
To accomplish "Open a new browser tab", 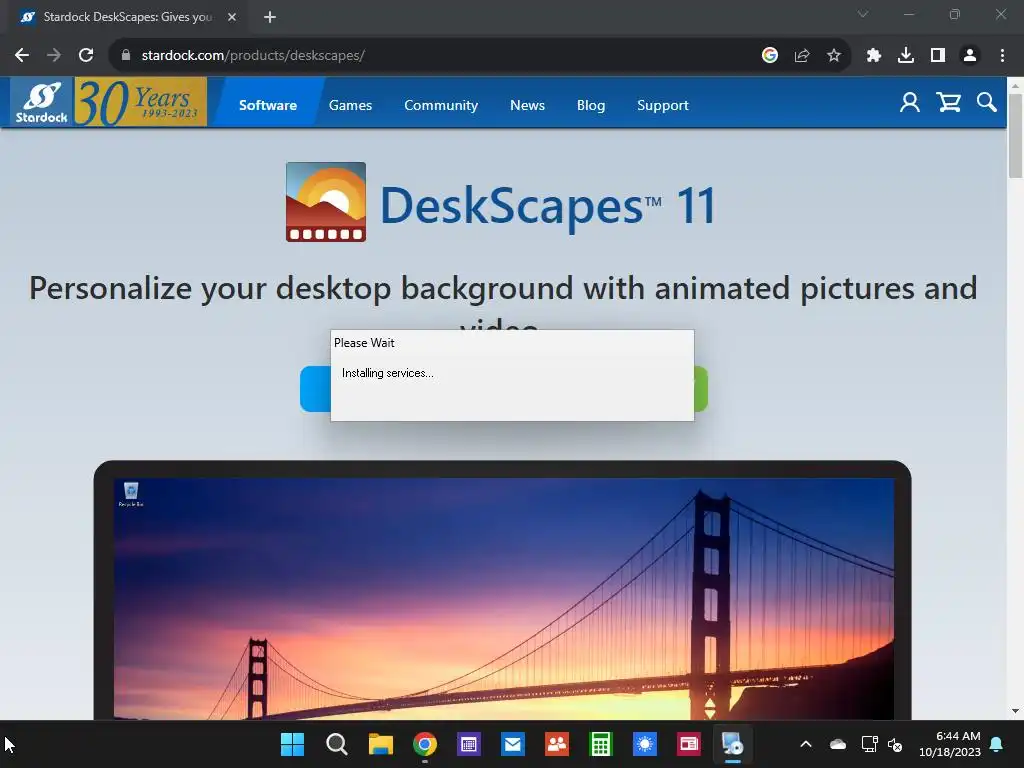I will pos(270,17).
